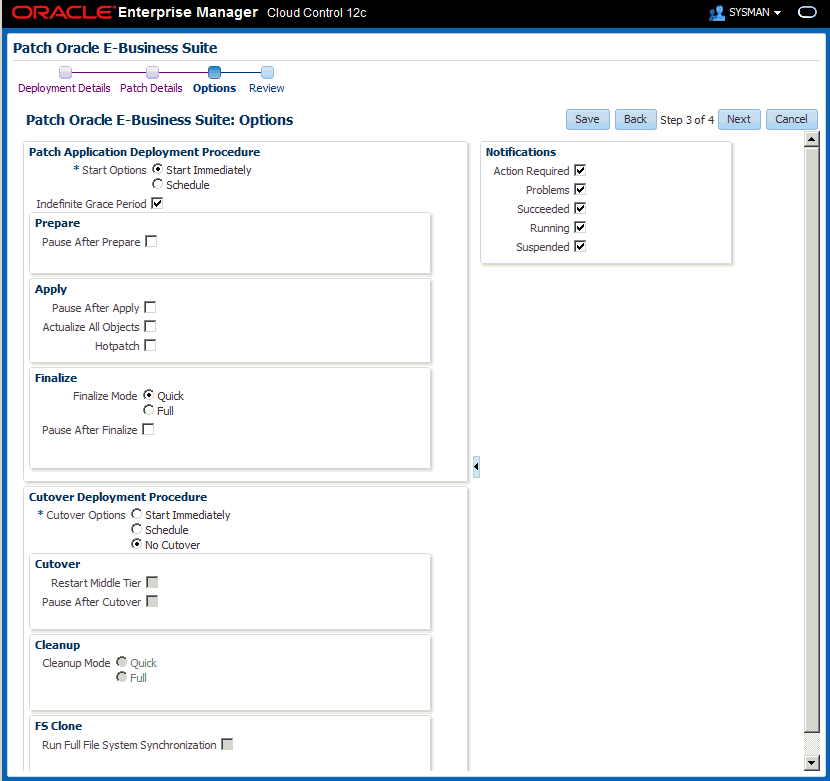Select Start Immediately for Cutover Options
The image size is (830, 781).
point(137,514)
